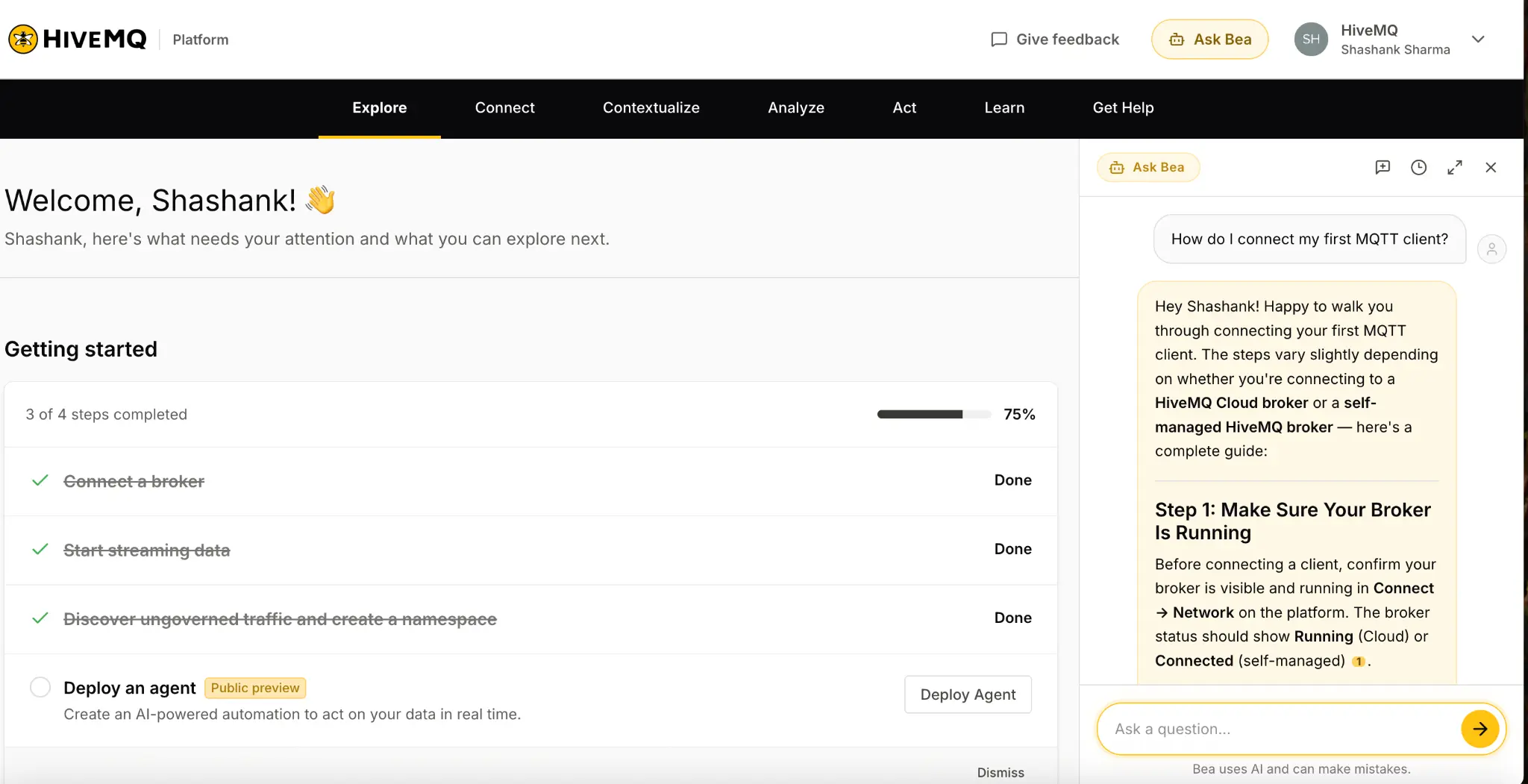The image size is (1528, 784).
Task: Click the Step 1 heading in Bea's answer
Action: pyautogui.click(x=1293, y=521)
